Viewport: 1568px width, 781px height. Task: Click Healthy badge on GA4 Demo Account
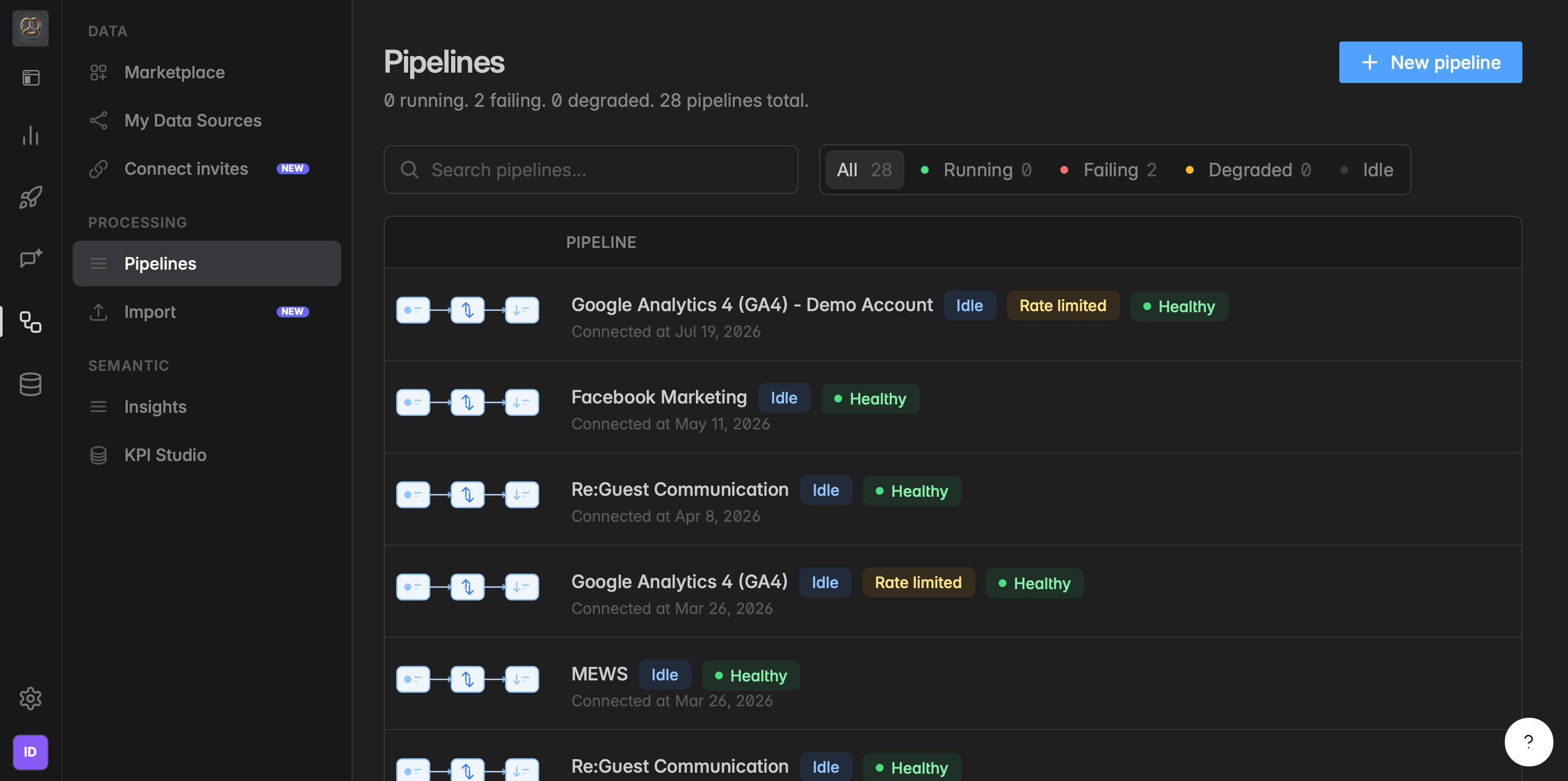pyautogui.click(x=1179, y=306)
